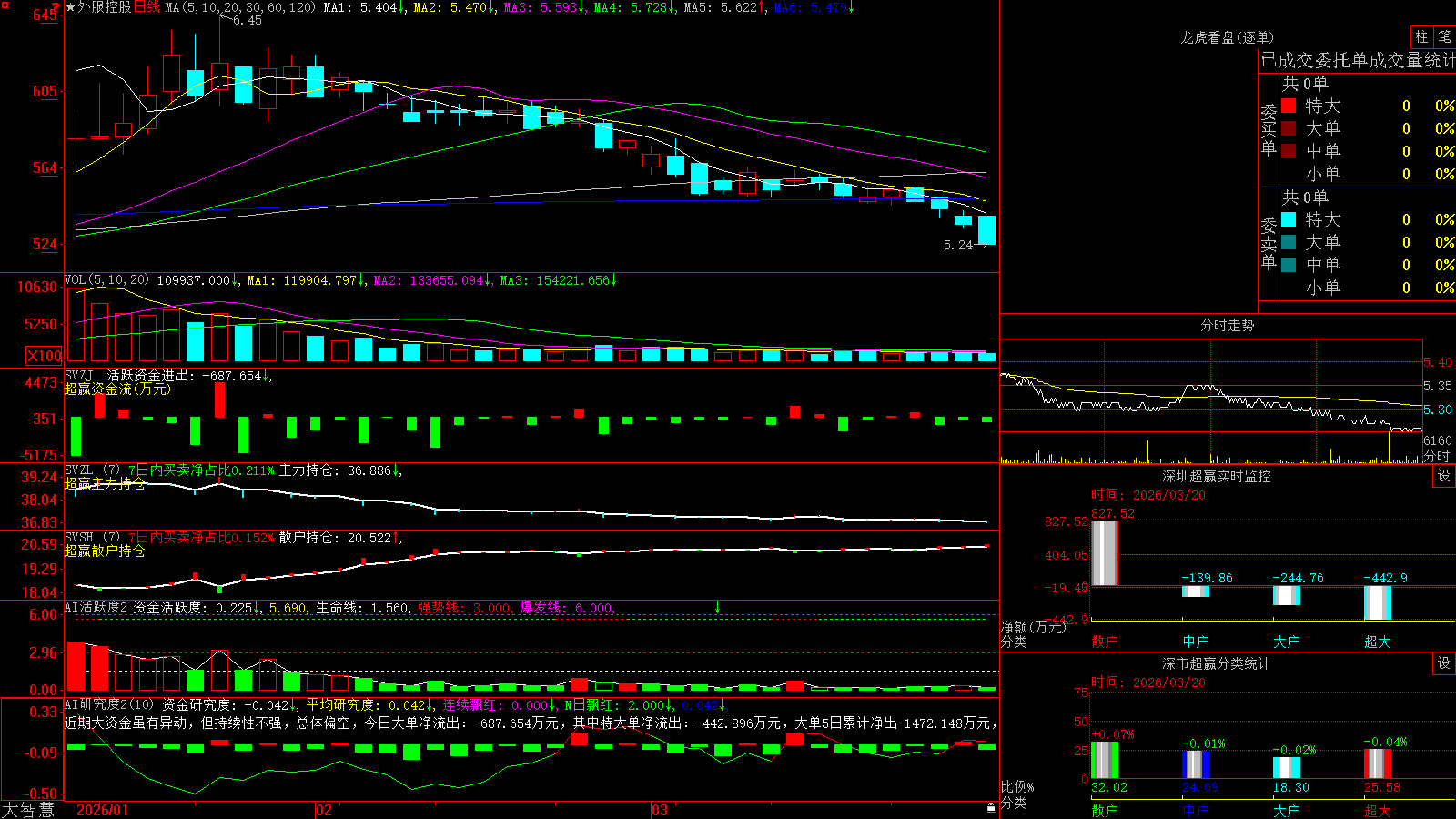Click the AI活跃度2 indicator label

tap(96, 607)
